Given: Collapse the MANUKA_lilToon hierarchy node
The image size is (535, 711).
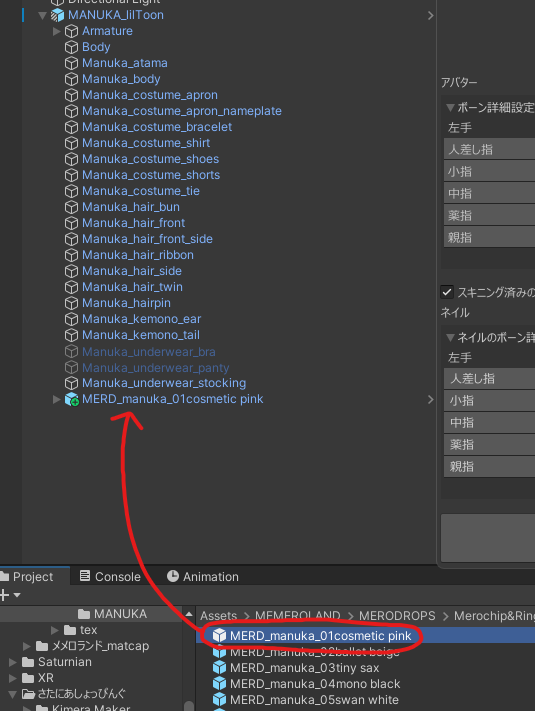Looking at the screenshot, I should coord(43,15).
